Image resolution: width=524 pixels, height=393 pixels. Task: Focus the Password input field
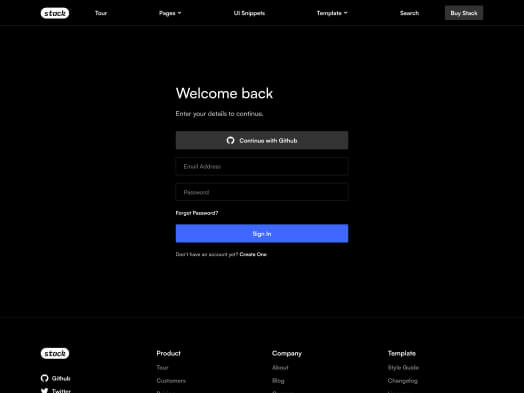coord(262,192)
